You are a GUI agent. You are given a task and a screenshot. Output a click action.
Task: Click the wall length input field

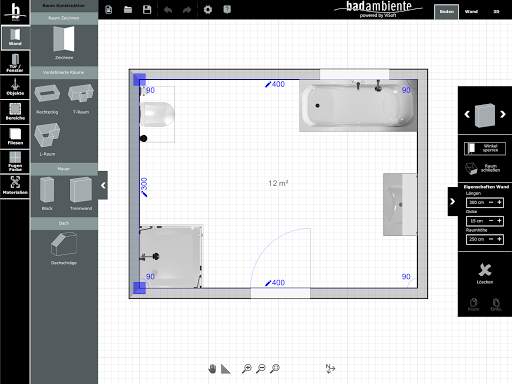pos(476,202)
